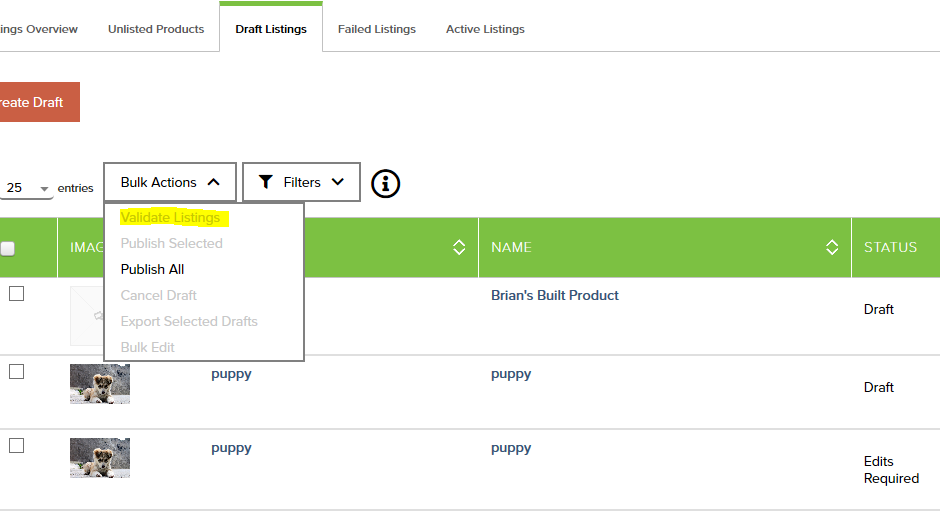Check the Edits Required puppy row checkbox
The height and width of the screenshot is (512, 940).
(x=17, y=445)
